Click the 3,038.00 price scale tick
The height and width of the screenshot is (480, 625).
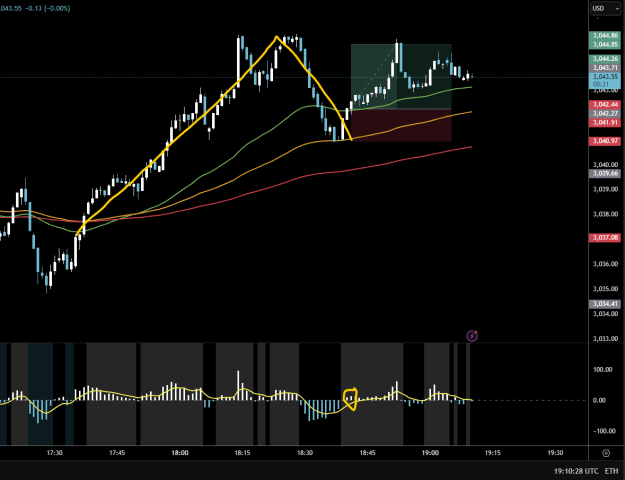(605, 214)
